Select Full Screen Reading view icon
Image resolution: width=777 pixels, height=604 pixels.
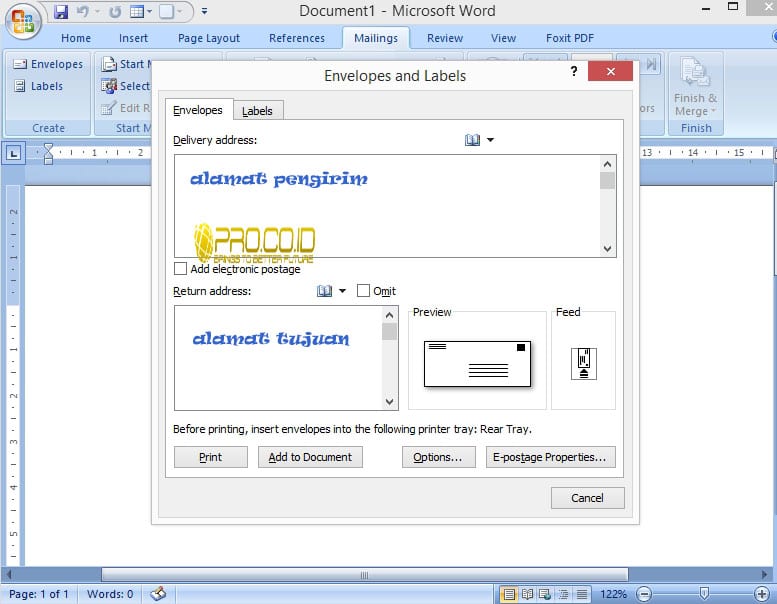(527, 594)
